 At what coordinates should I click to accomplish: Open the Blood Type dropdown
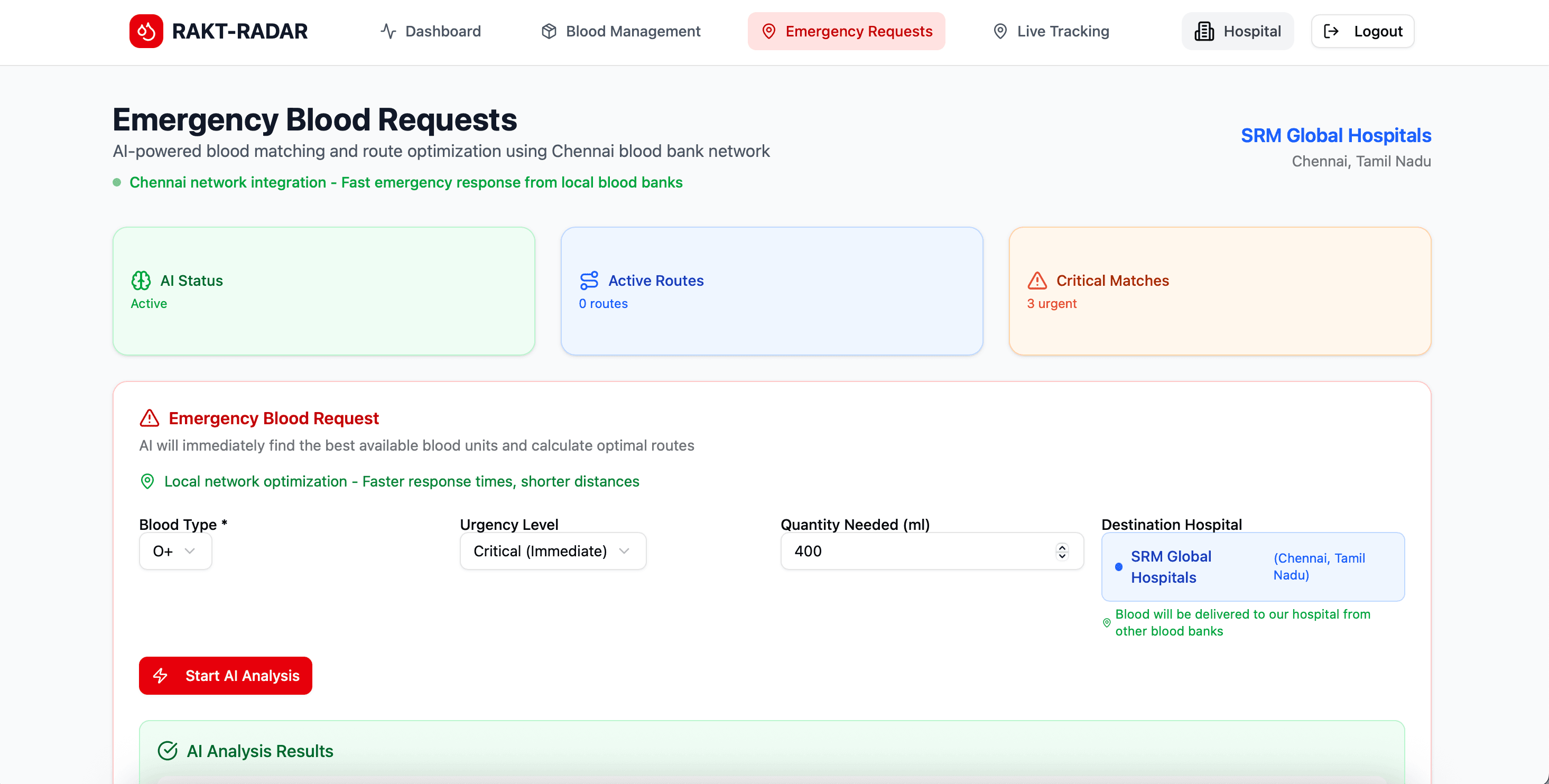[175, 550]
